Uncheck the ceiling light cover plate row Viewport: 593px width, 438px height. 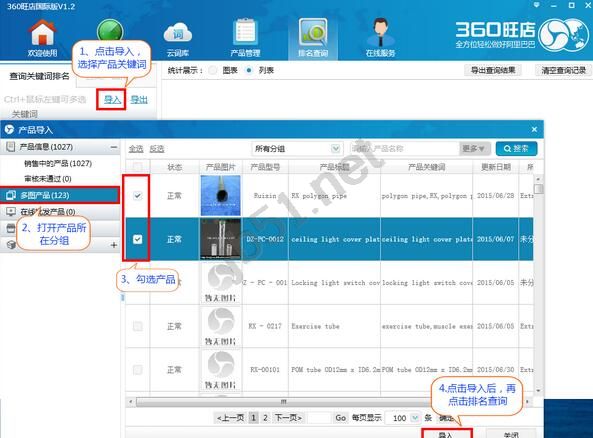138,239
